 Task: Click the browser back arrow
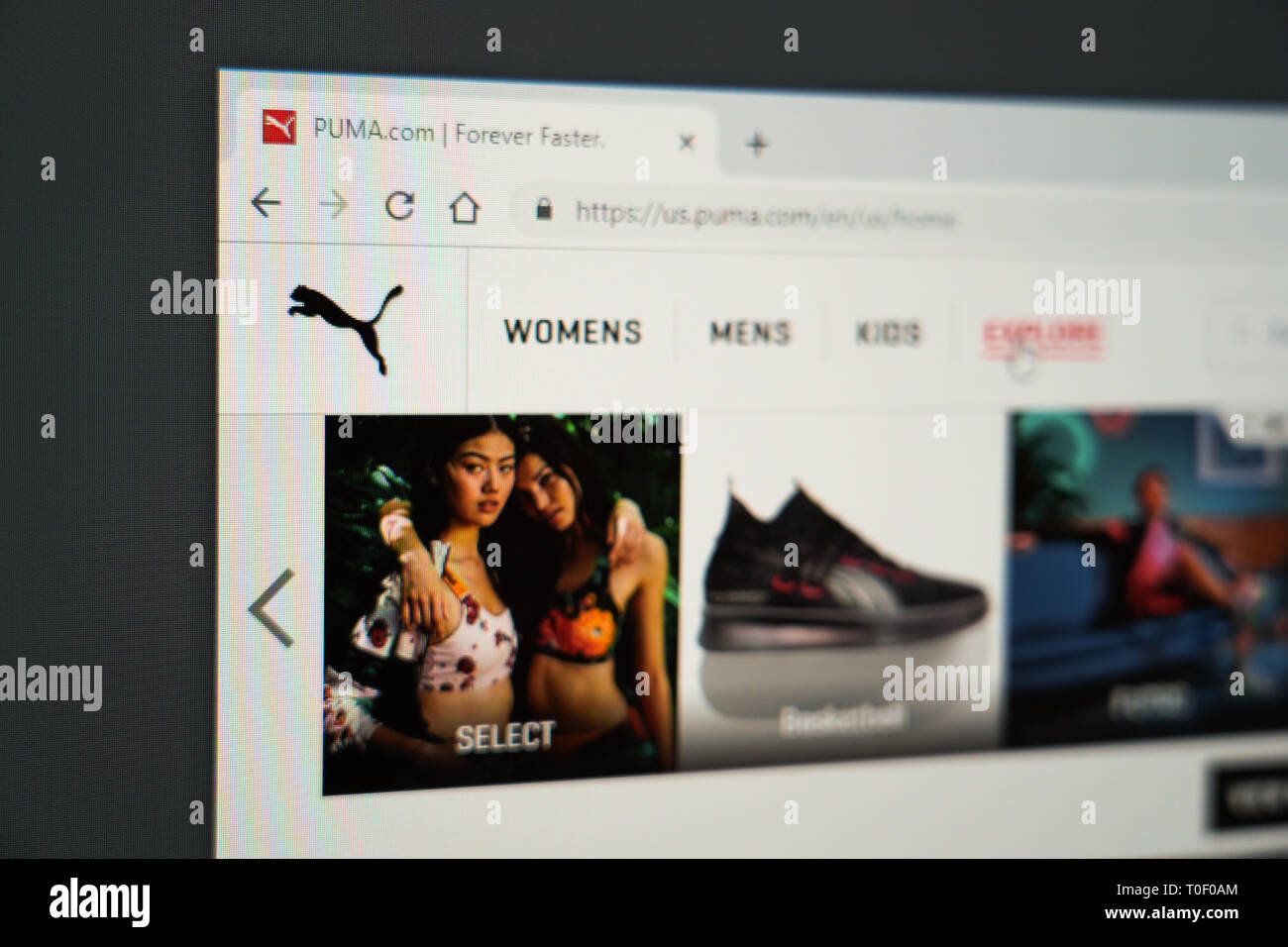point(266,203)
